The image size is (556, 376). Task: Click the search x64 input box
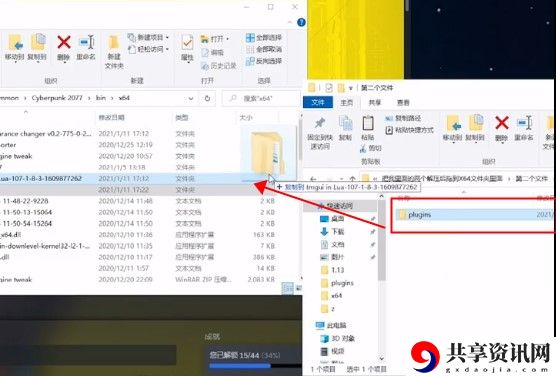click(261, 98)
